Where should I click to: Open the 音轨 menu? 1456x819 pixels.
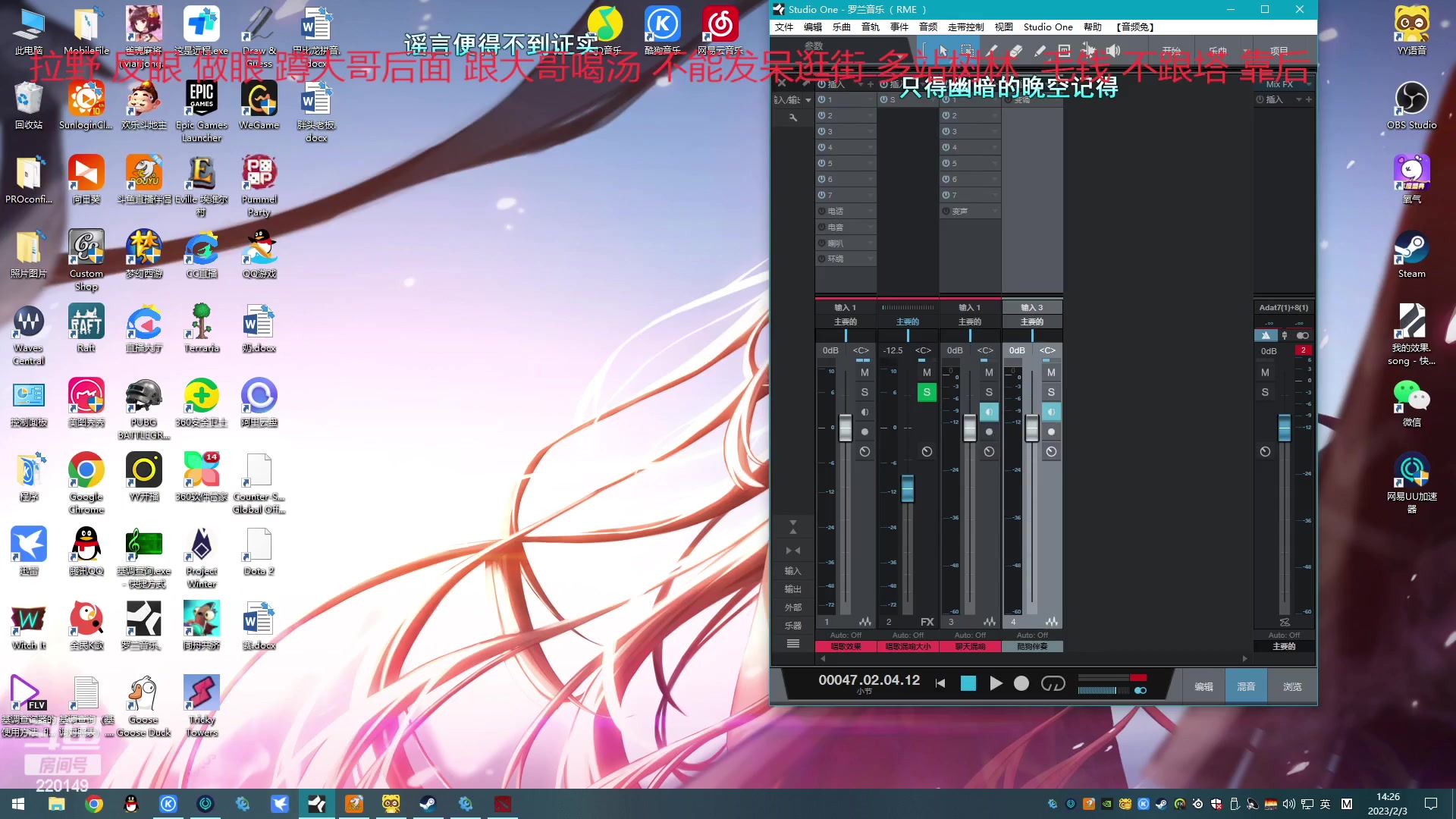click(x=871, y=27)
